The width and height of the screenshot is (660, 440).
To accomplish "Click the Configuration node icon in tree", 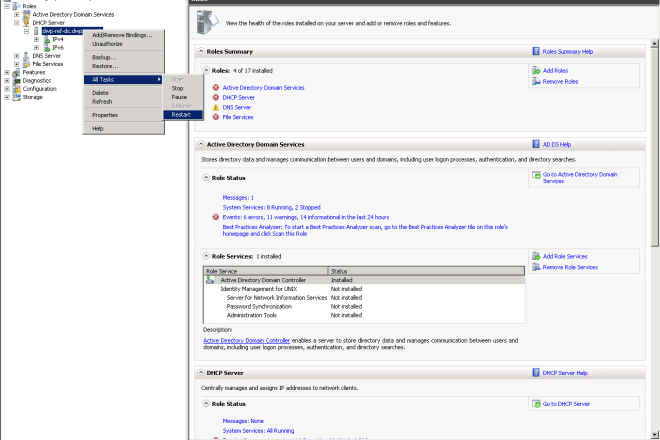I will click(x=16, y=89).
